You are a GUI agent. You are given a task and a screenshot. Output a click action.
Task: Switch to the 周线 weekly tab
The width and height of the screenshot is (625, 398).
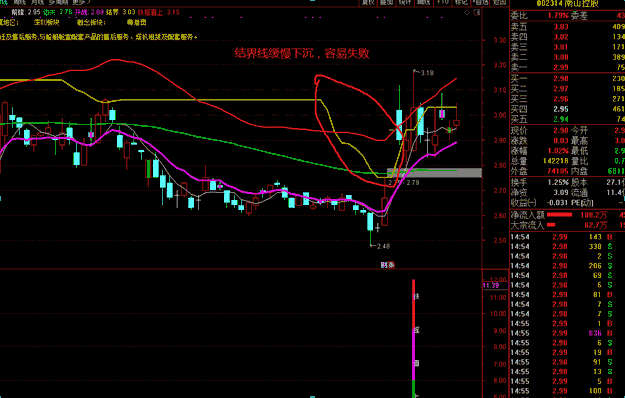tap(19, 2)
